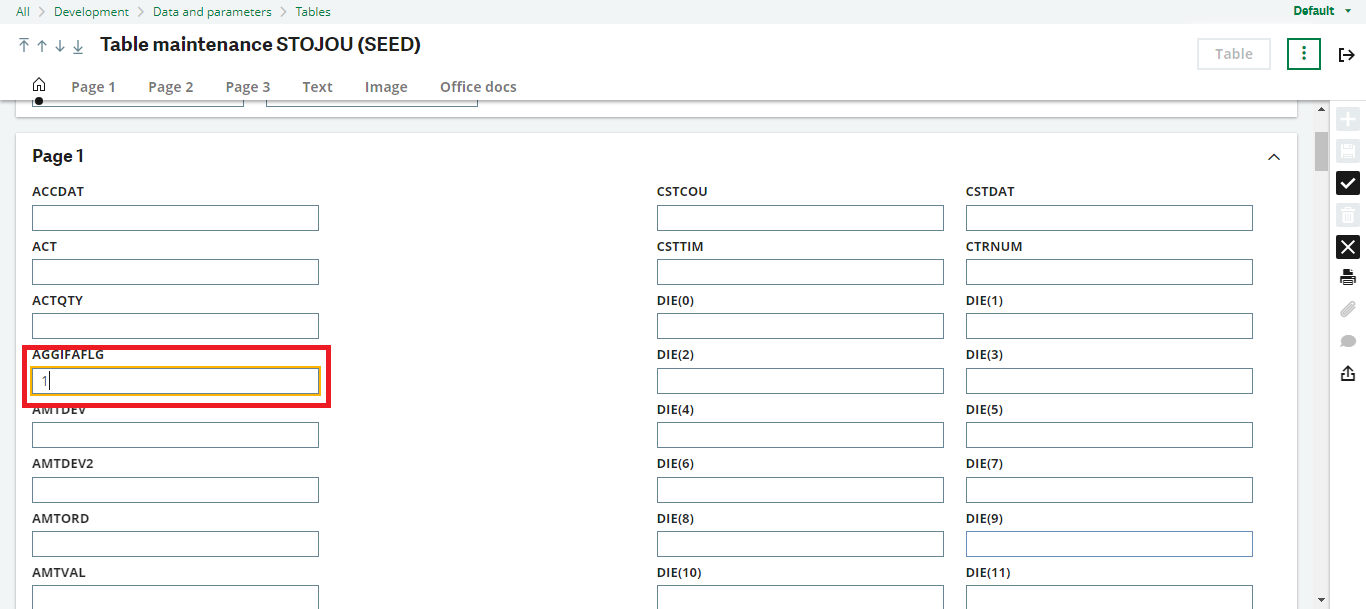Click the export/share icon in right panel
Image resolution: width=1366 pixels, height=609 pixels.
click(1347, 373)
